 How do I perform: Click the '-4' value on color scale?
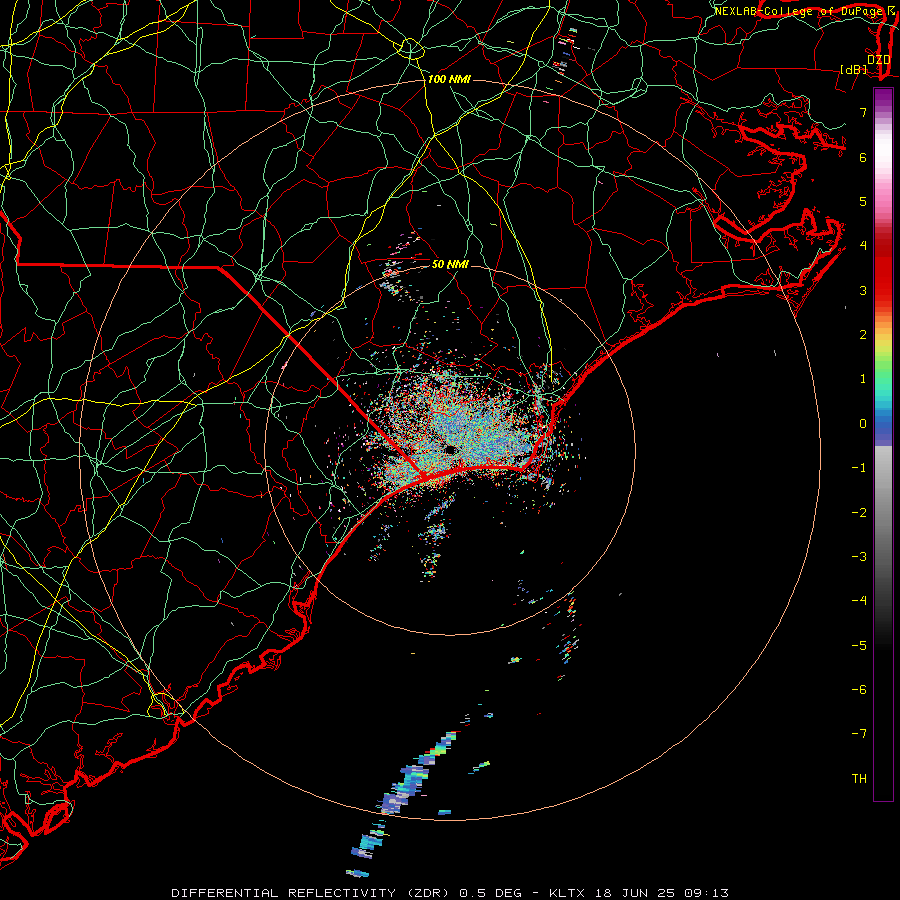click(859, 601)
